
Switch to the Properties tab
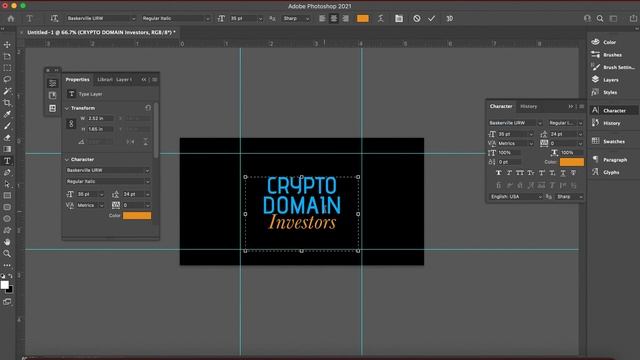point(78,80)
